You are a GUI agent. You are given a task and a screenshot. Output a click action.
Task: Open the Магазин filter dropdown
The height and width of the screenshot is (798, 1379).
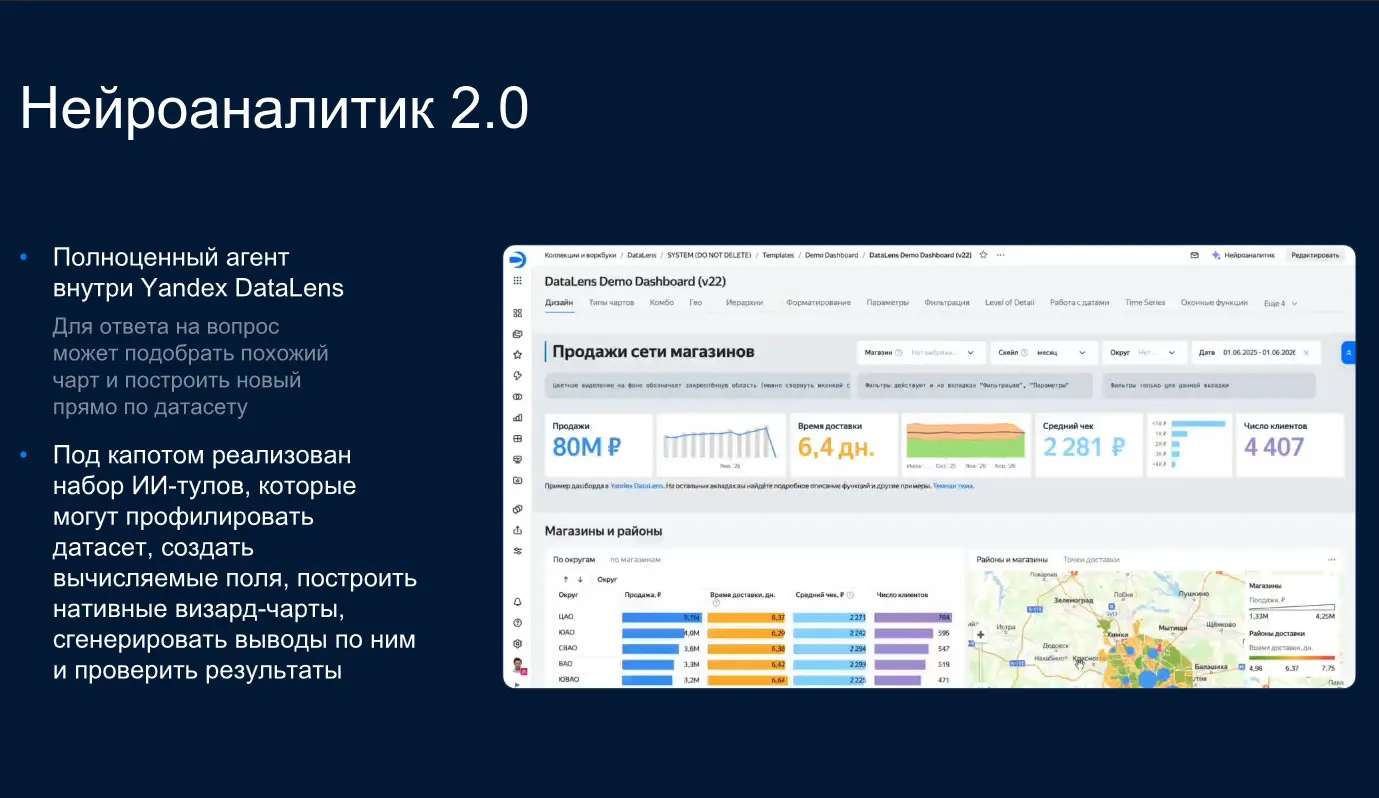[921, 352]
